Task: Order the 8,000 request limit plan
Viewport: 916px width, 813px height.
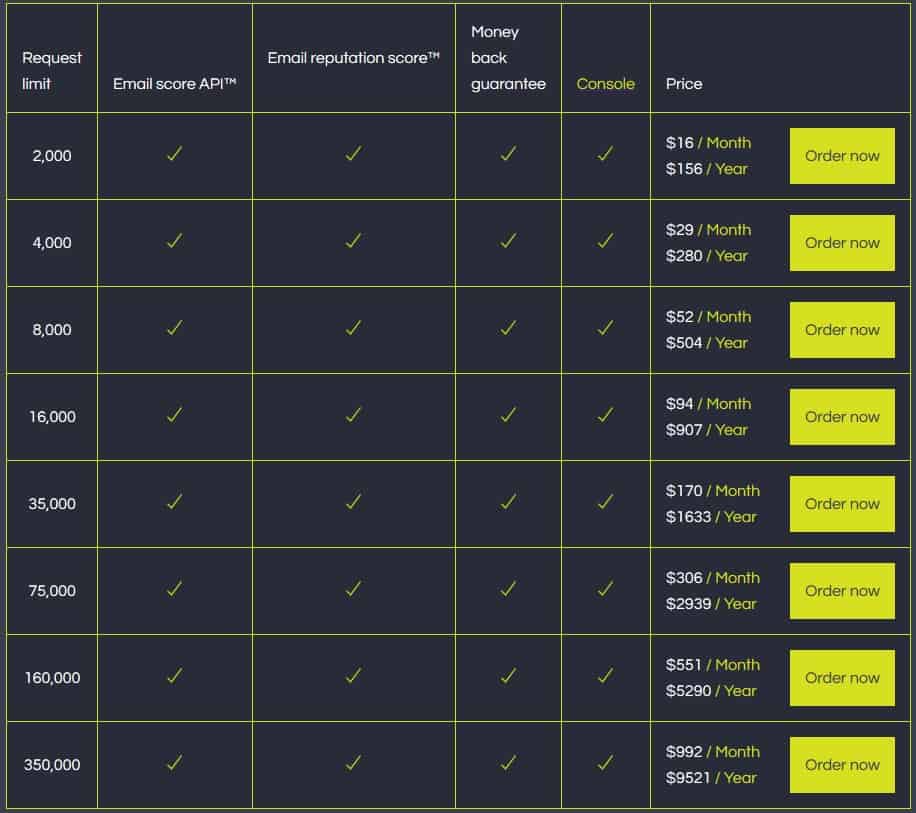Action: [x=842, y=330]
